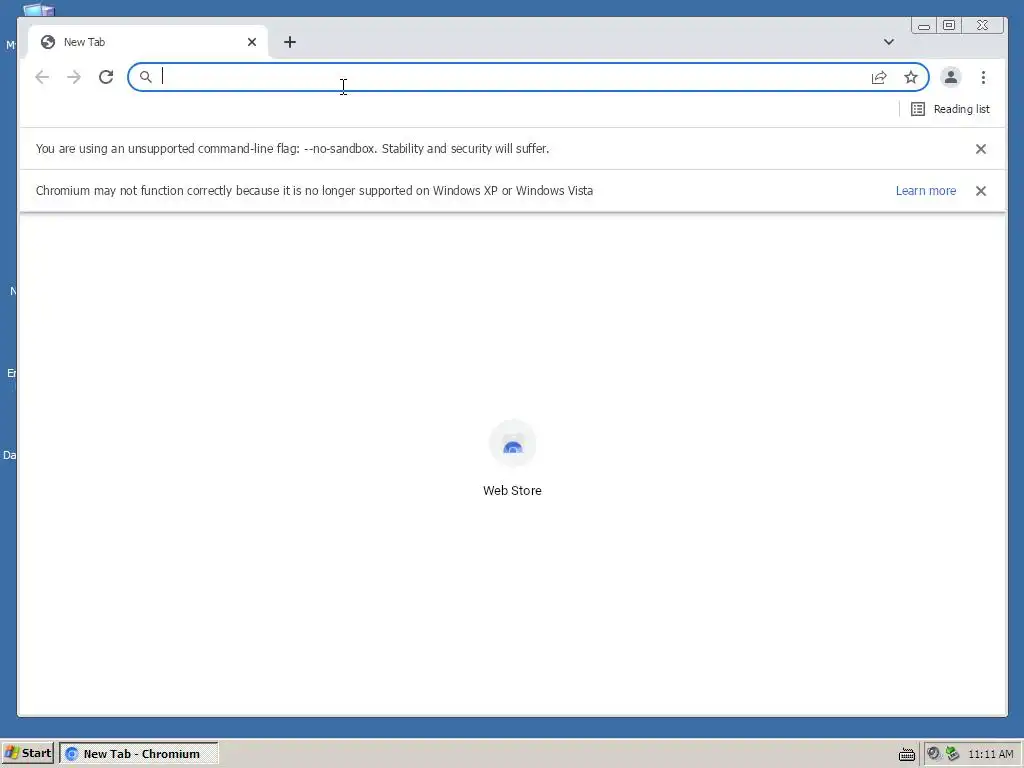Open the profile avatar button
The image size is (1024, 768).
tap(951, 78)
